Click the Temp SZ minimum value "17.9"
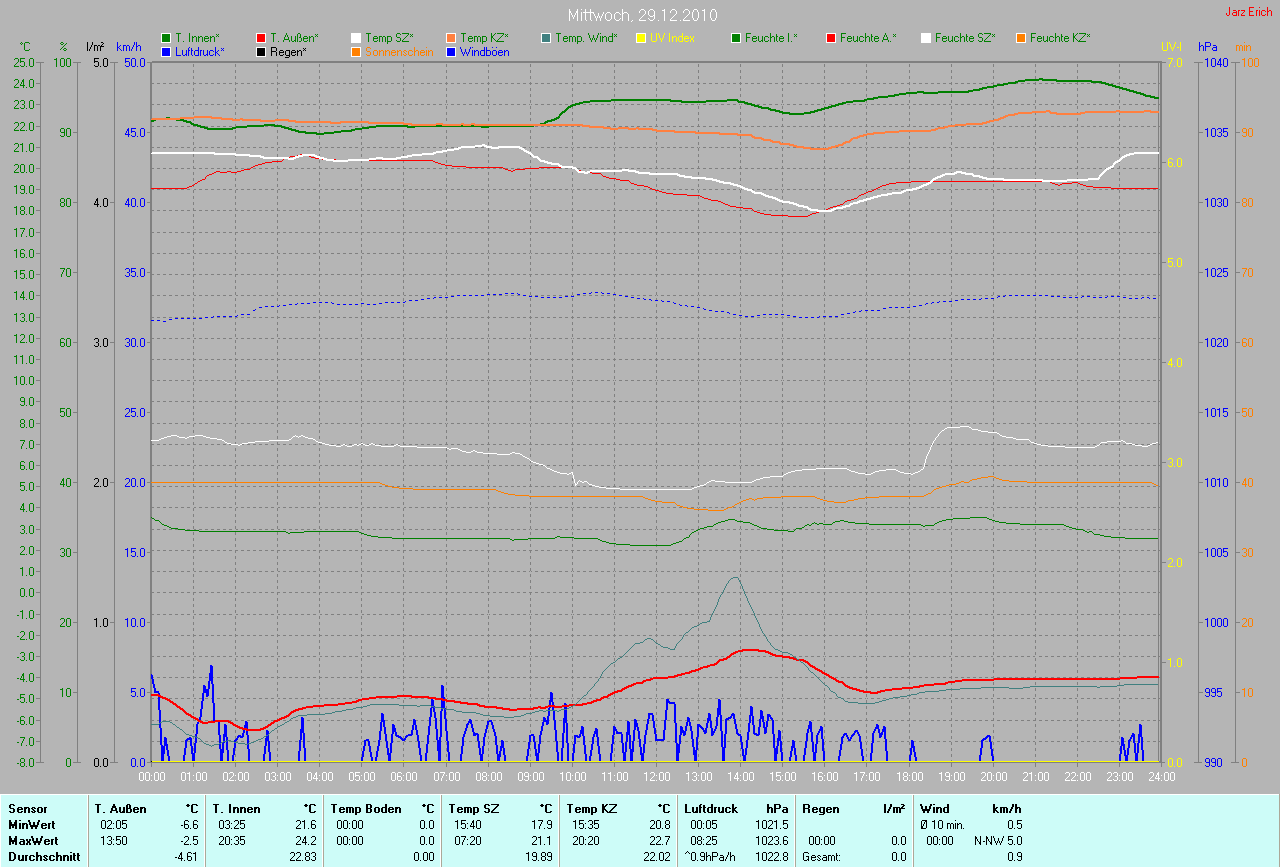1280x867 pixels. pos(542,825)
